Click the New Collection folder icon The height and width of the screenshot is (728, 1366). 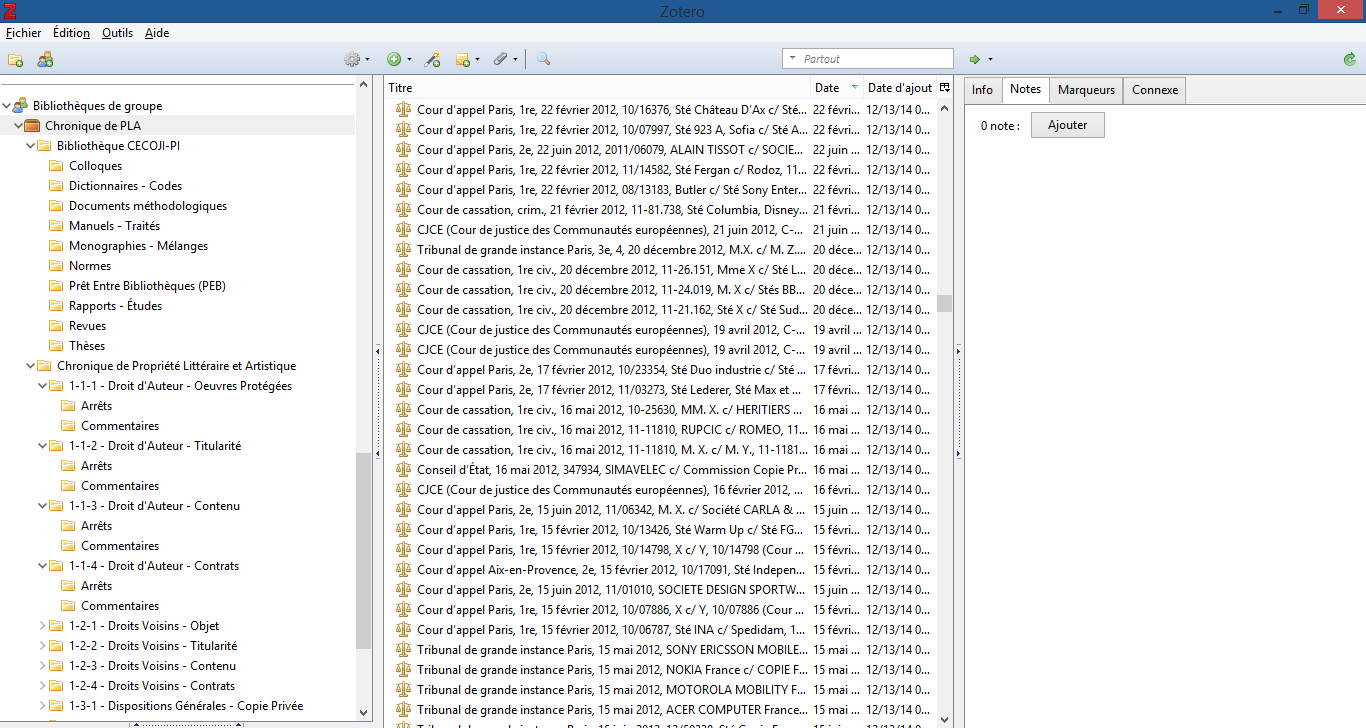tap(15, 60)
